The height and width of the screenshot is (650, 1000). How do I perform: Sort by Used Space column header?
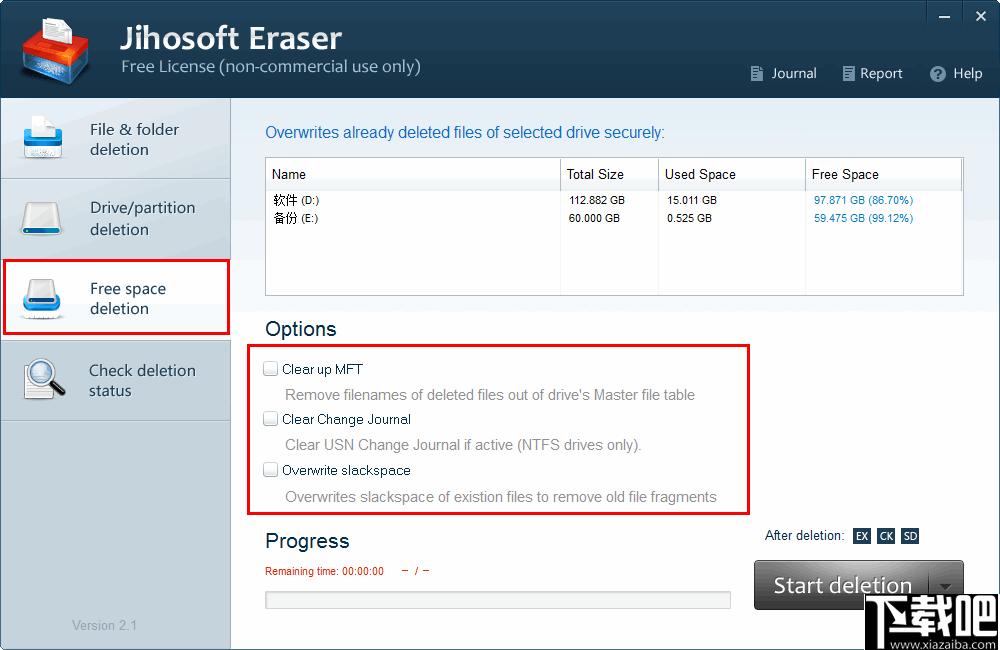pos(732,174)
